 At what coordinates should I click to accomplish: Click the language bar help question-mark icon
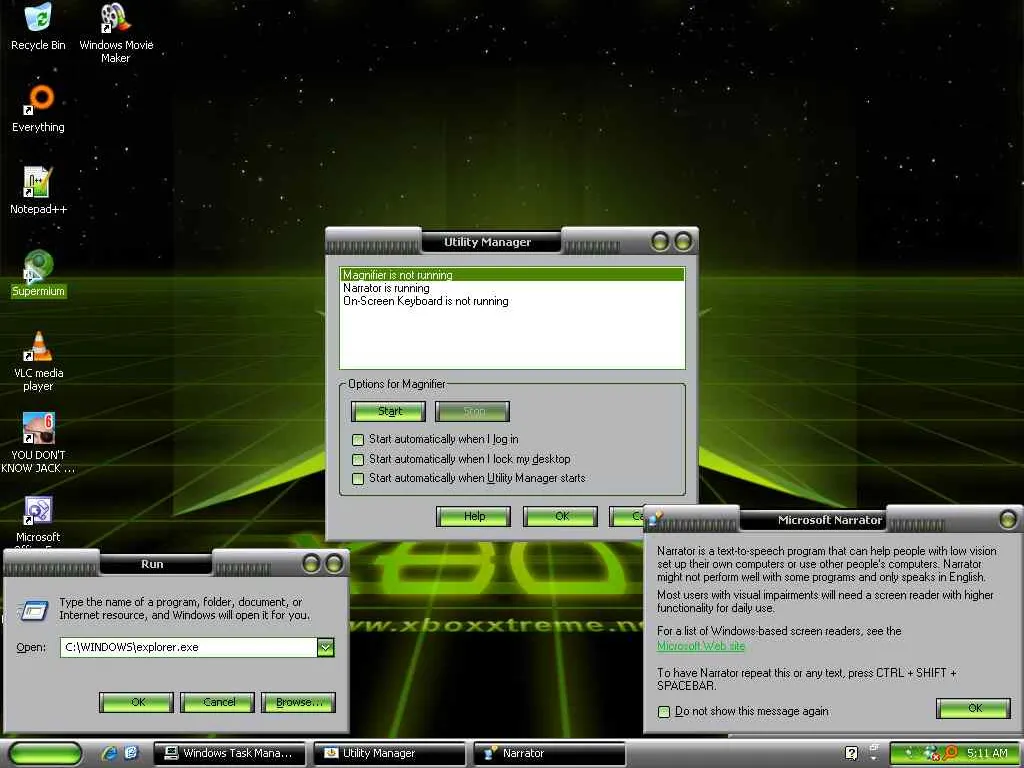(x=852, y=753)
